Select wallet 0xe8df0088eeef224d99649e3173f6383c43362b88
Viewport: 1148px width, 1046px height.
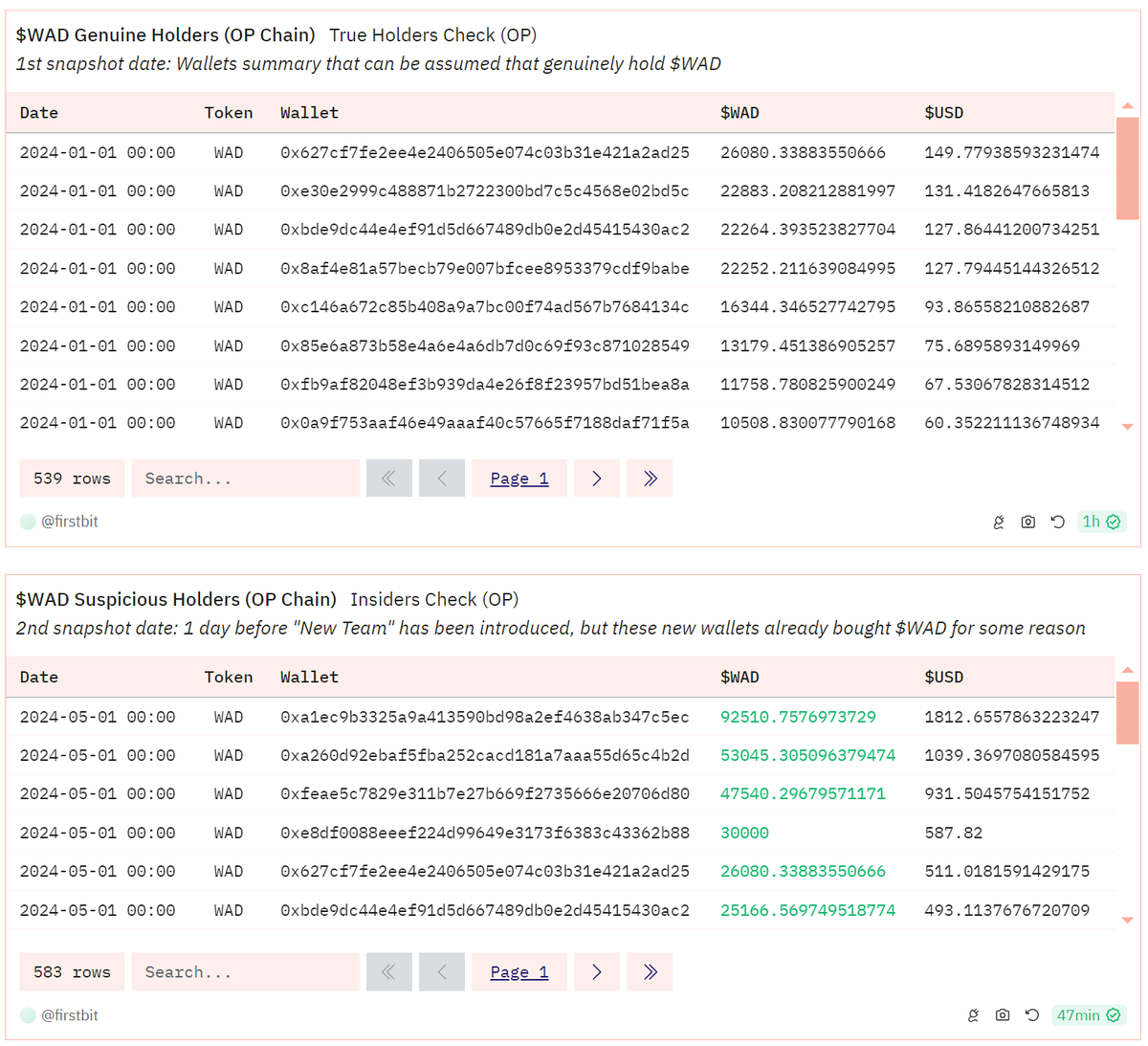pos(485,834)
